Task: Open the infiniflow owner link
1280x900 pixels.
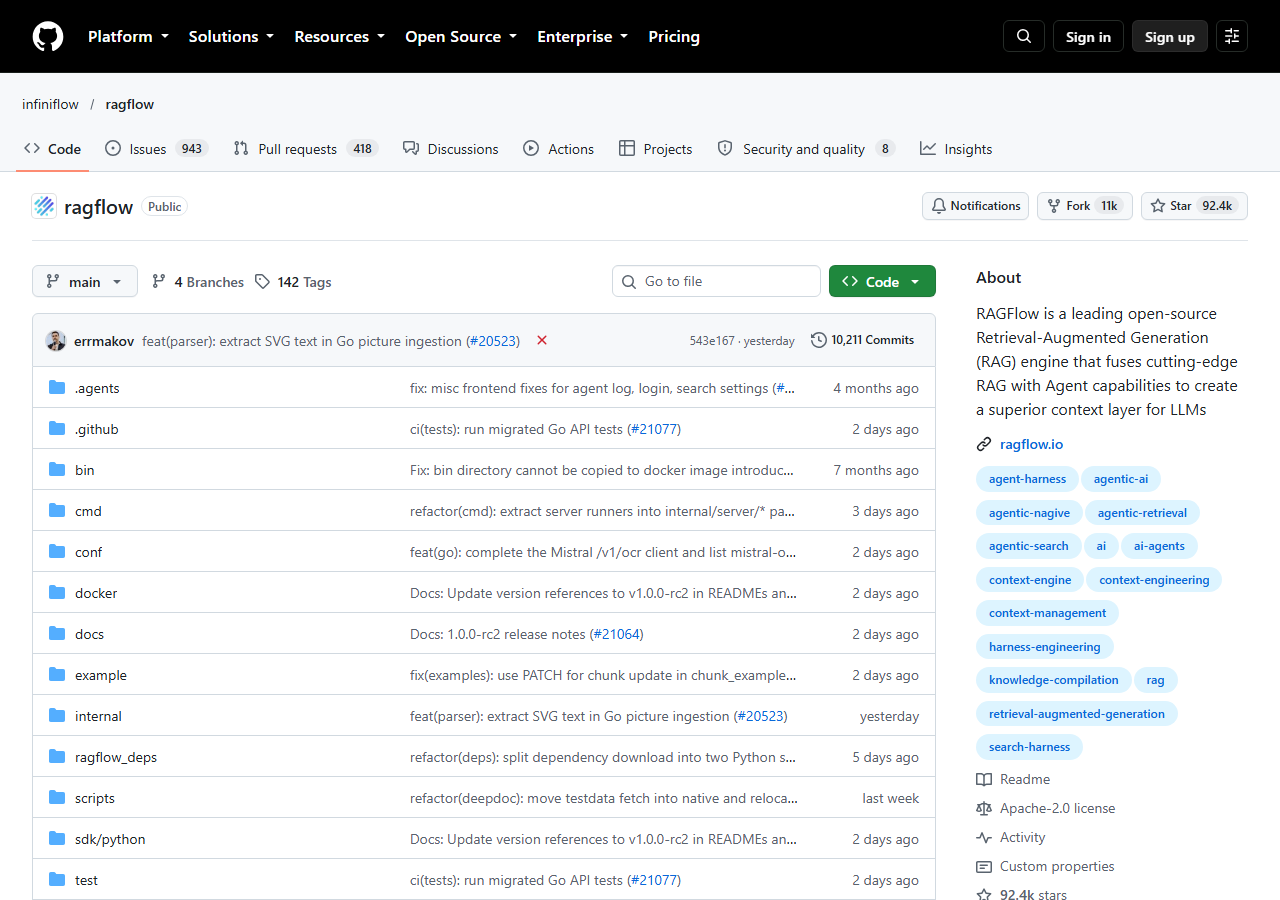Action: [50, 104]
